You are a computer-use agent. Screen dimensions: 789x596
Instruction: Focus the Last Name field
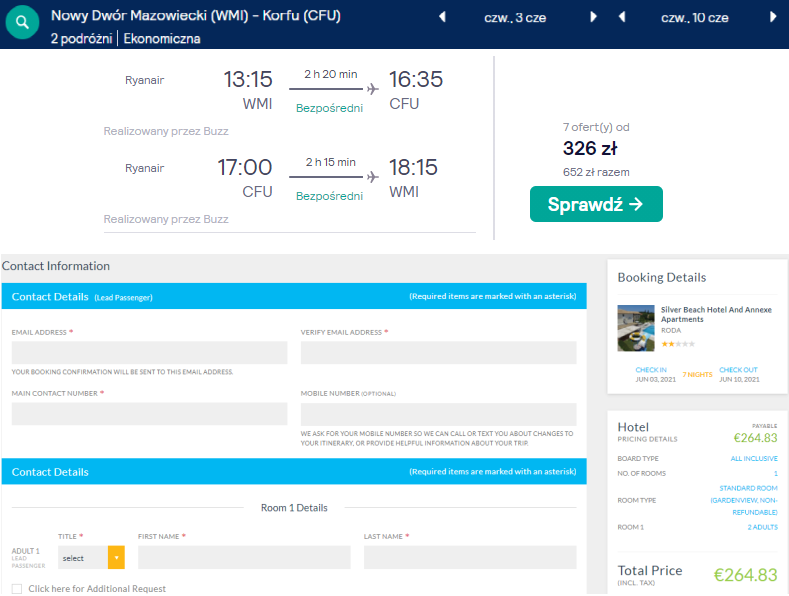[470, 558]
